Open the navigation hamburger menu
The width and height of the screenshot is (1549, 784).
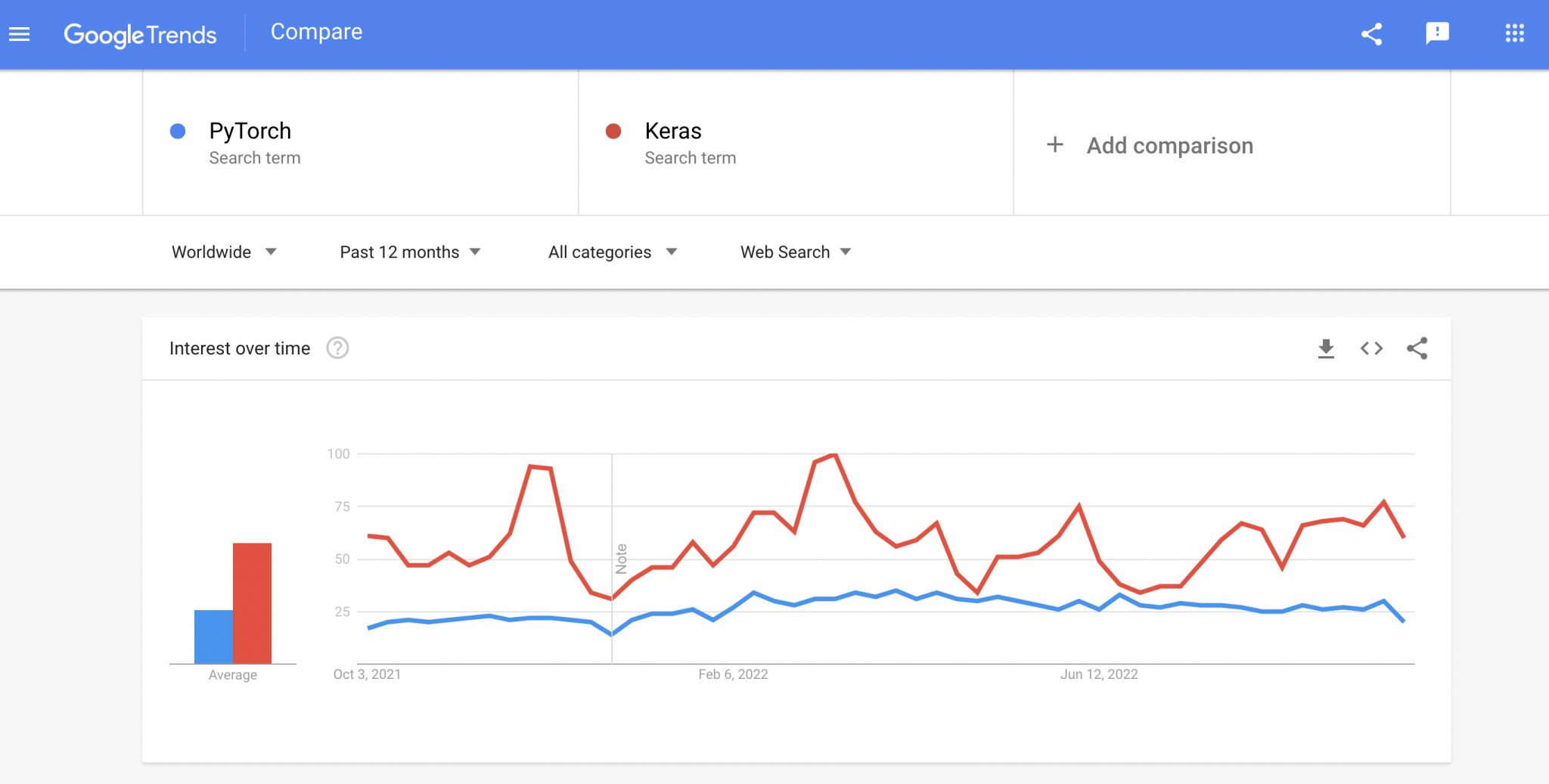(19, 33)
